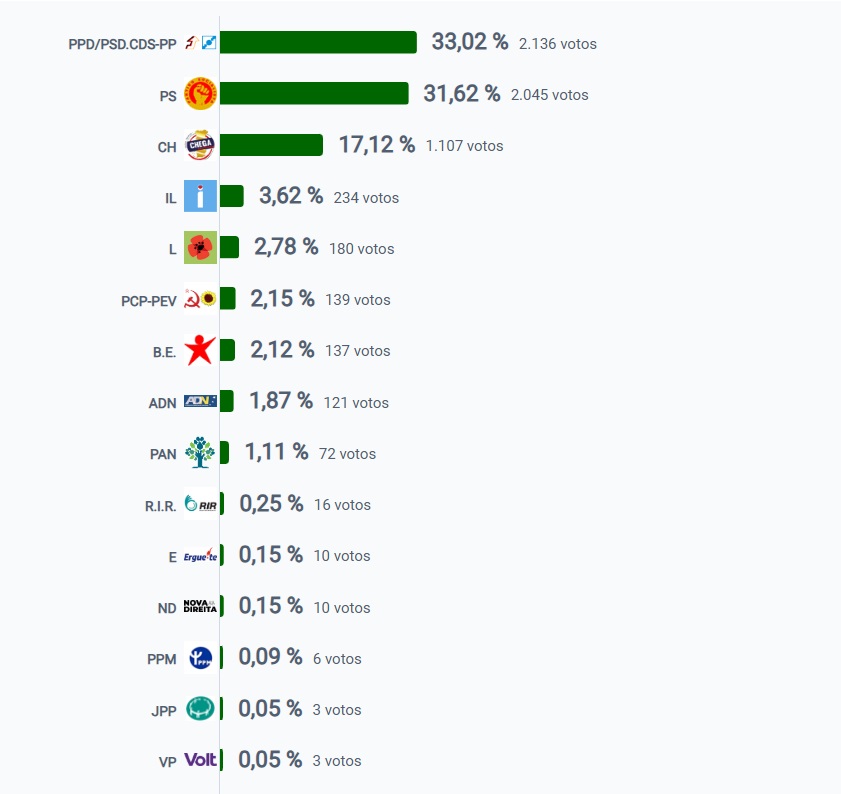This screenshot has height=794, width=841.
Task: Click the PPD/PSD.CDS-PP green result bar
Action: click(318, 42)
